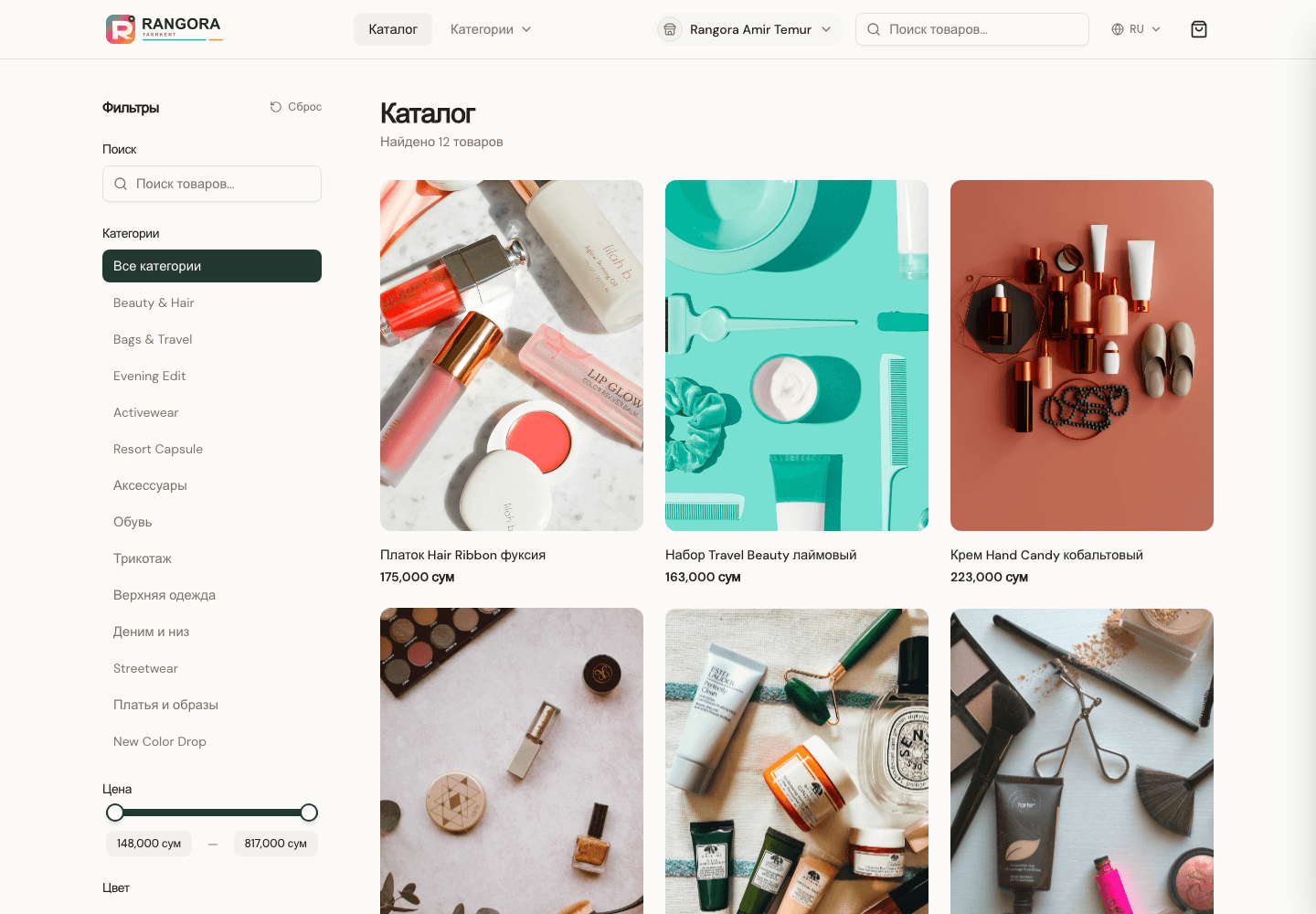
Task: Filter by Верхняя одежда category
Action: (x=212, y=595)
